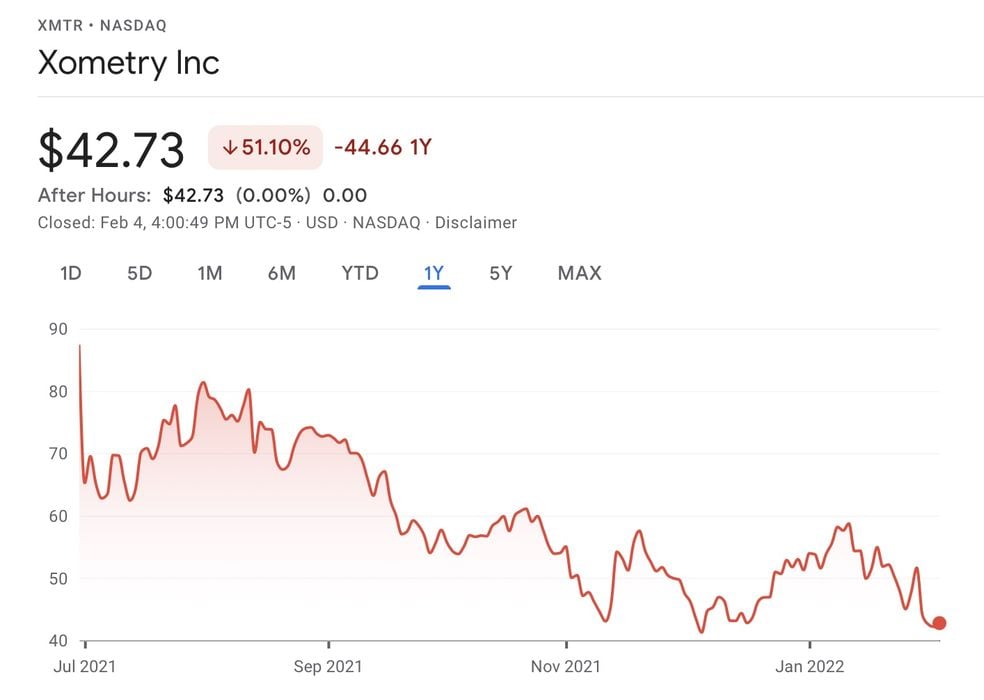Show the MAX price history

point(579,273)
